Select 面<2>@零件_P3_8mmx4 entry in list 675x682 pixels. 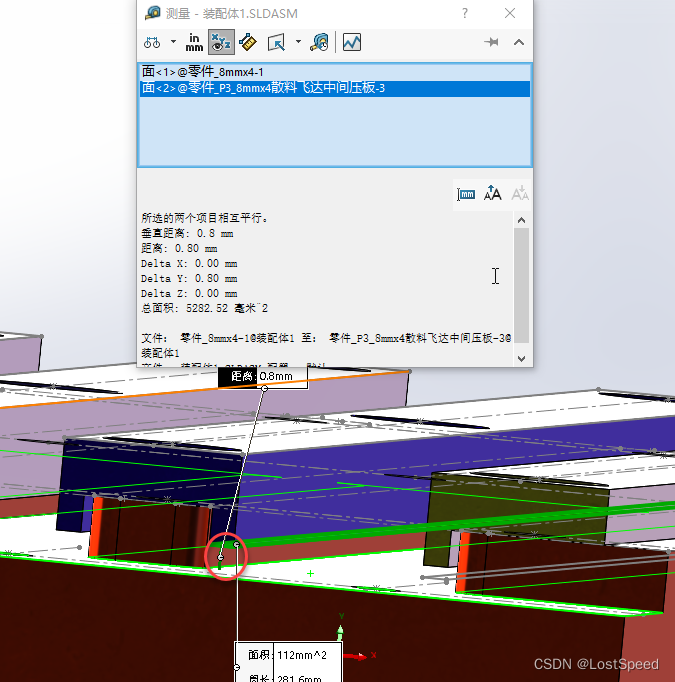(x=335, y=88)
